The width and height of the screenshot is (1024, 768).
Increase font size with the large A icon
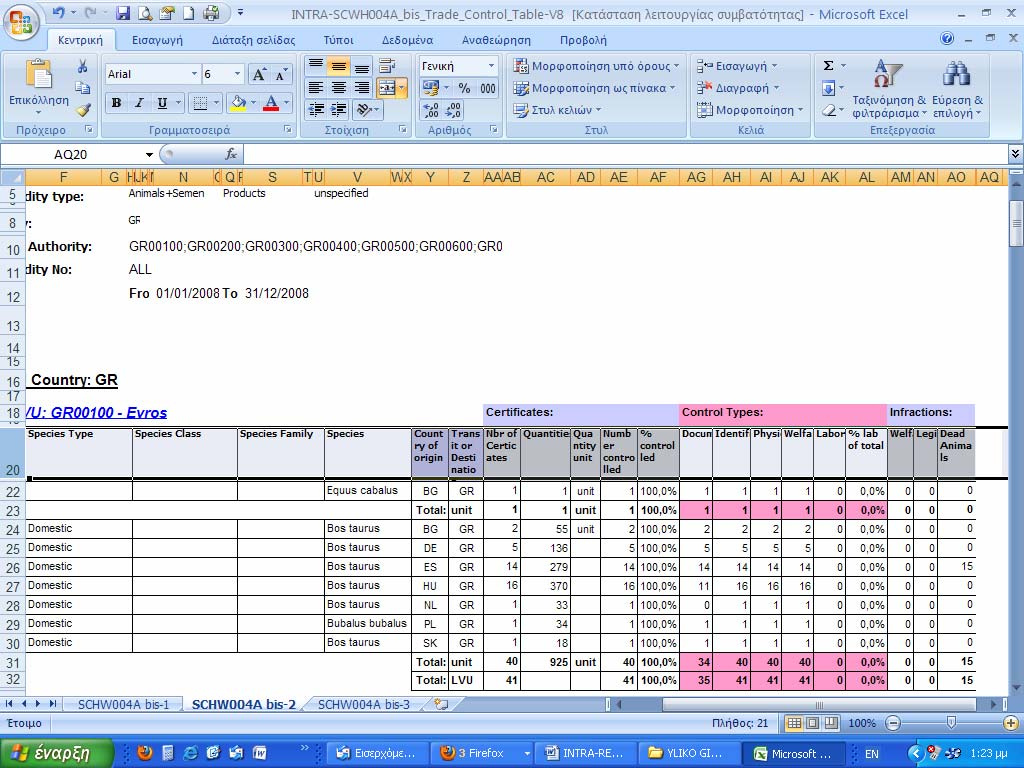(x=259, y=74)
